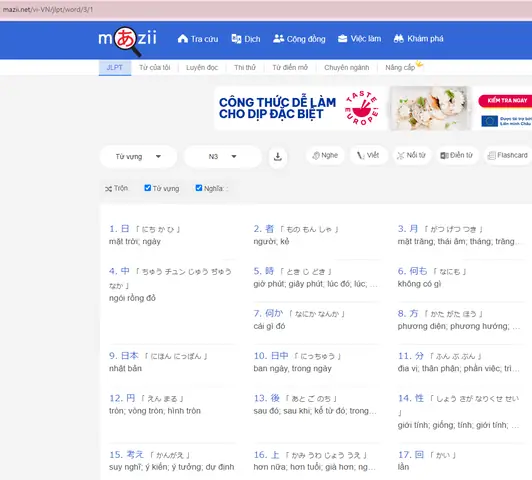Start Viết writing practice
Viewport: 532px width, 480px height.
368,155
